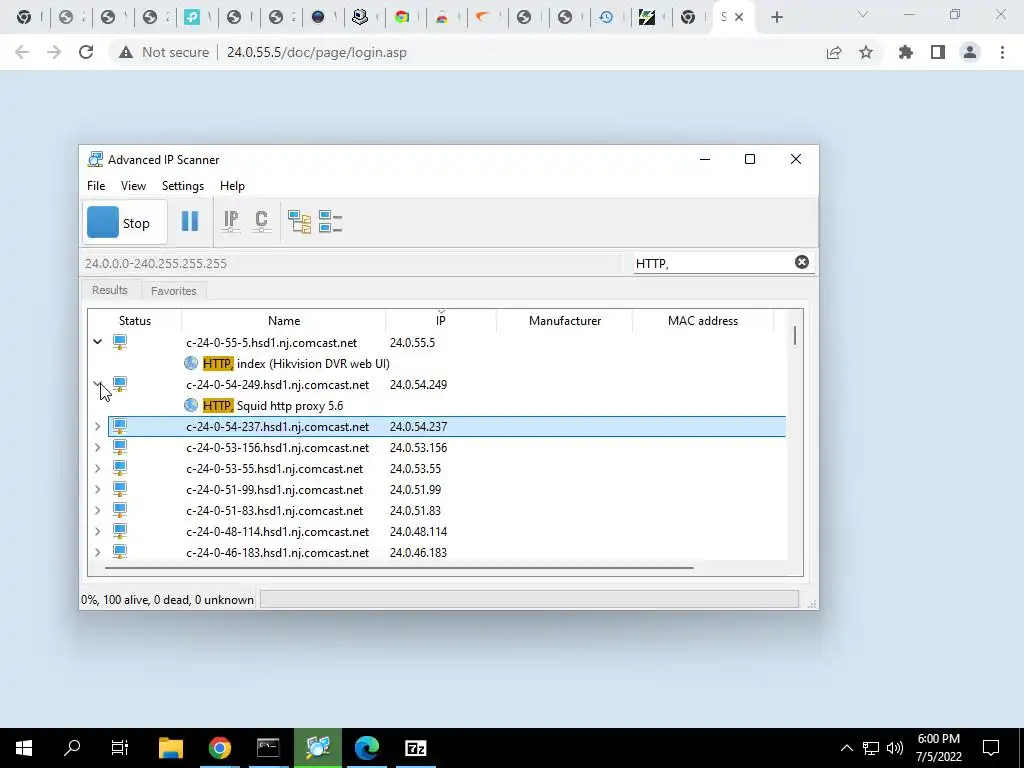Expand the 24.0.53.55 host entry
The height and width of the screenshot is (768, 1024).
(x=97, y=468)
